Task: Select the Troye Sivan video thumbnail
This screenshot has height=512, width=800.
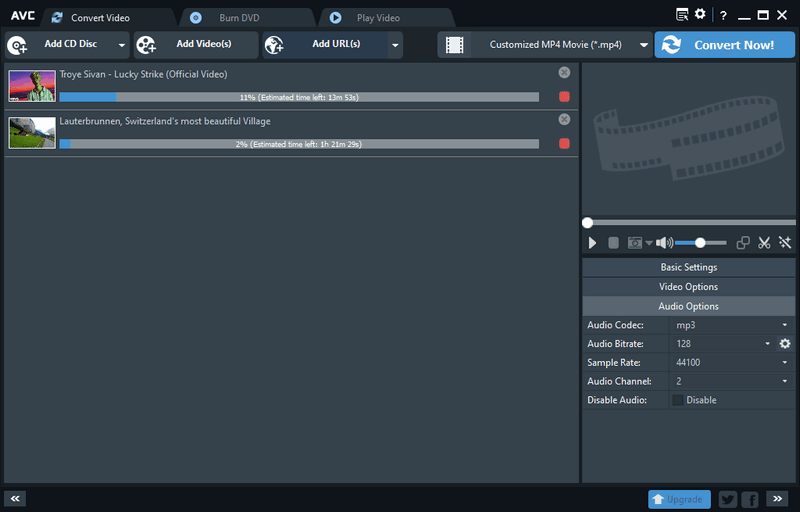Action: [32, 86]
